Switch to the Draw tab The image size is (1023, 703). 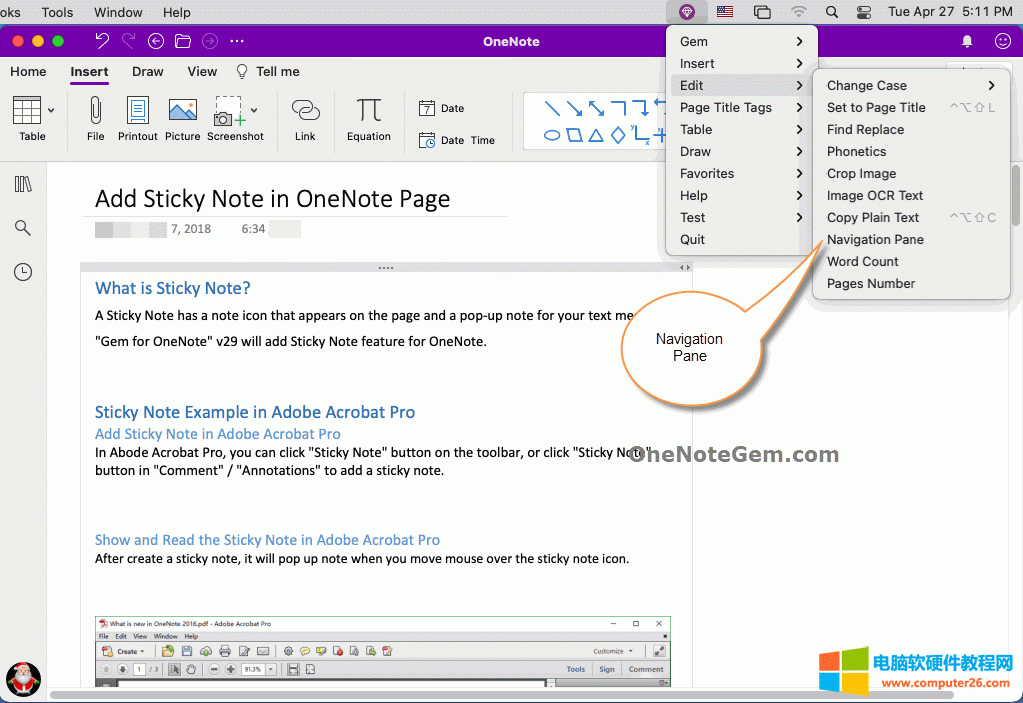(x=148, y=71)
